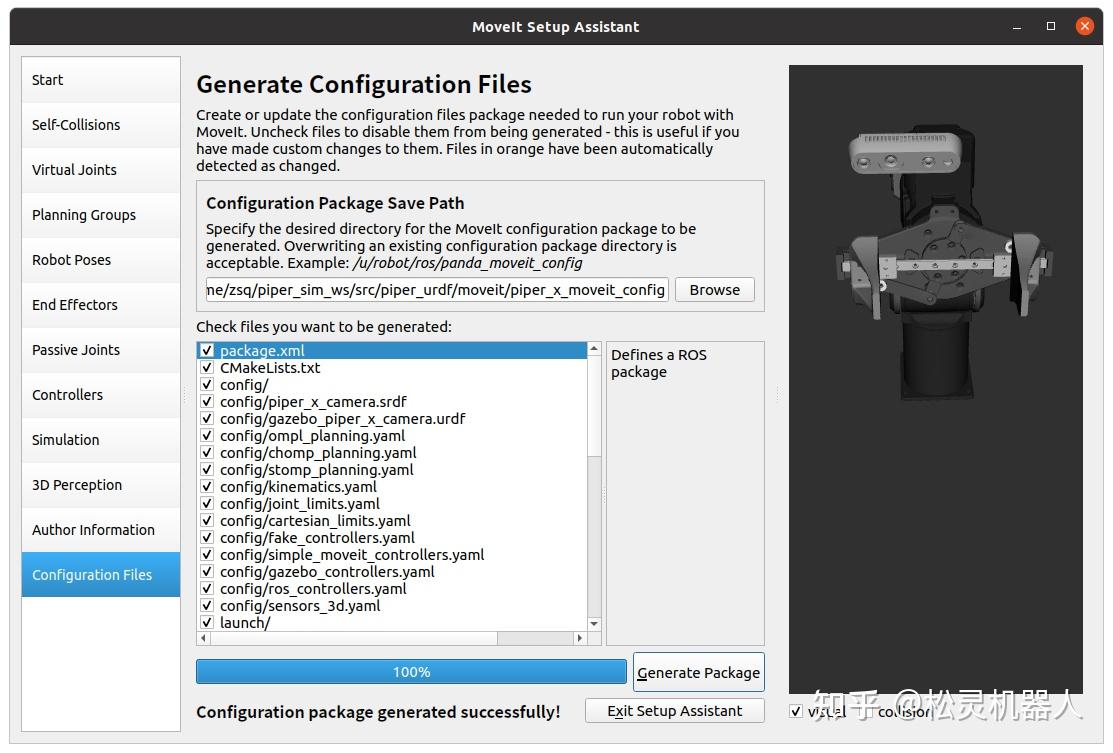Click Generate Package
This screenshot has height=753, width=1113.
point(698,672)
